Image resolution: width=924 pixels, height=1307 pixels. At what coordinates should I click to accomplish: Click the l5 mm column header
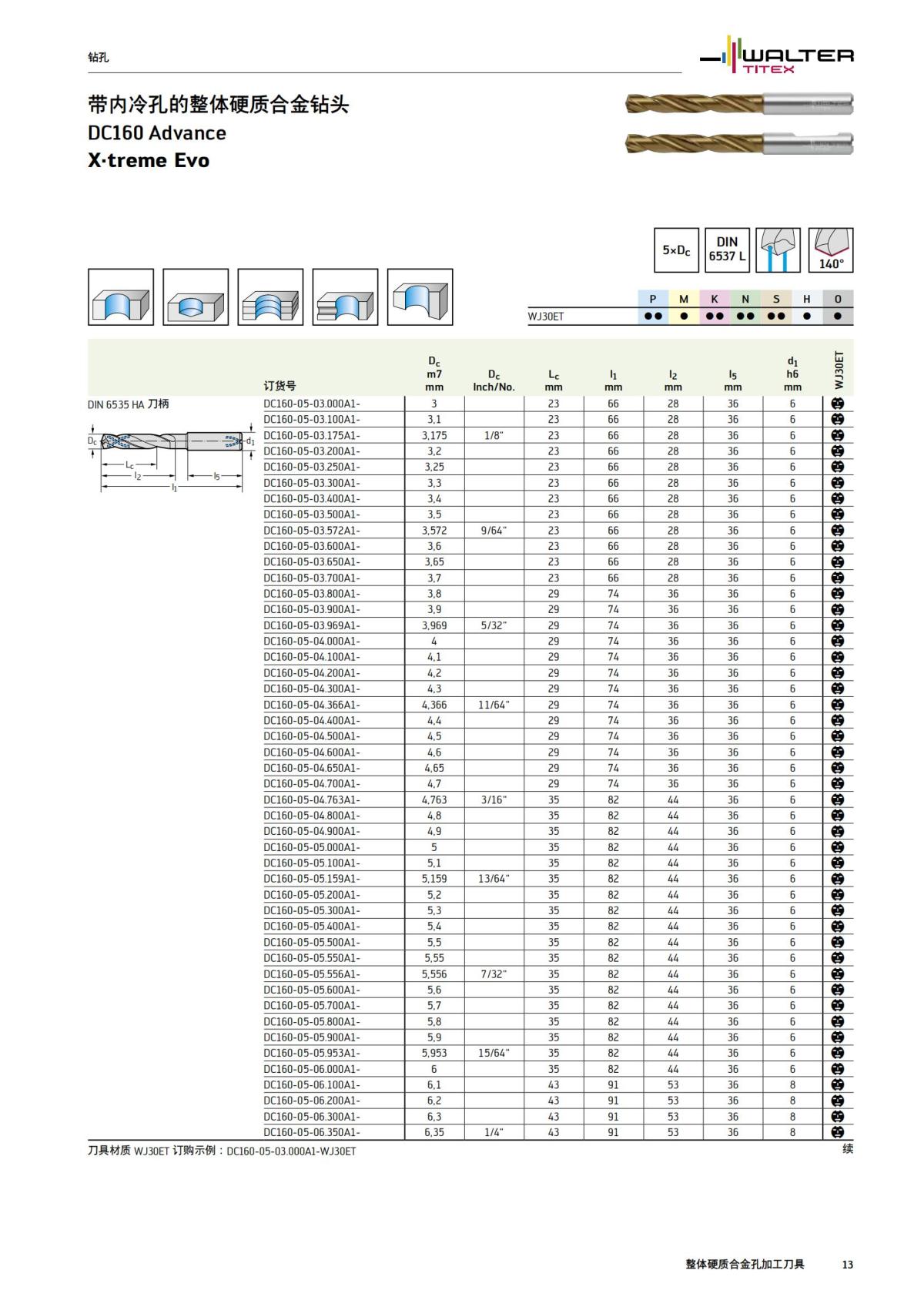tap(733, 380)
